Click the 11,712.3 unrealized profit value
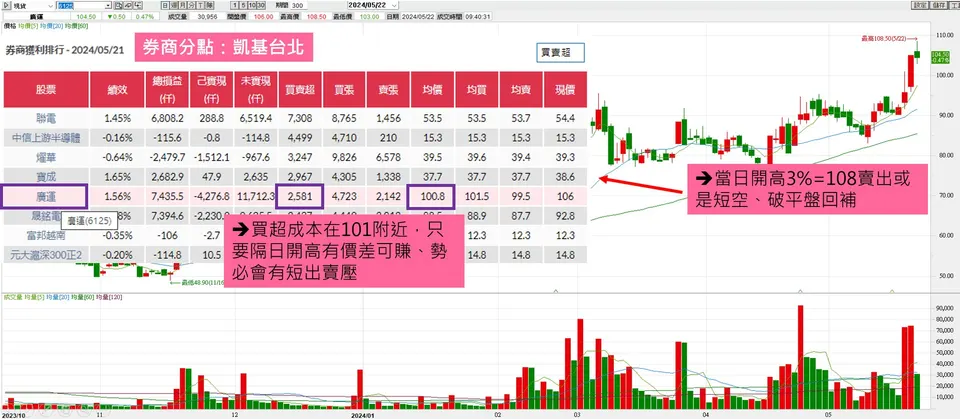Image resolution: width=960 pixels, height=419 pixels. (255, 196)
